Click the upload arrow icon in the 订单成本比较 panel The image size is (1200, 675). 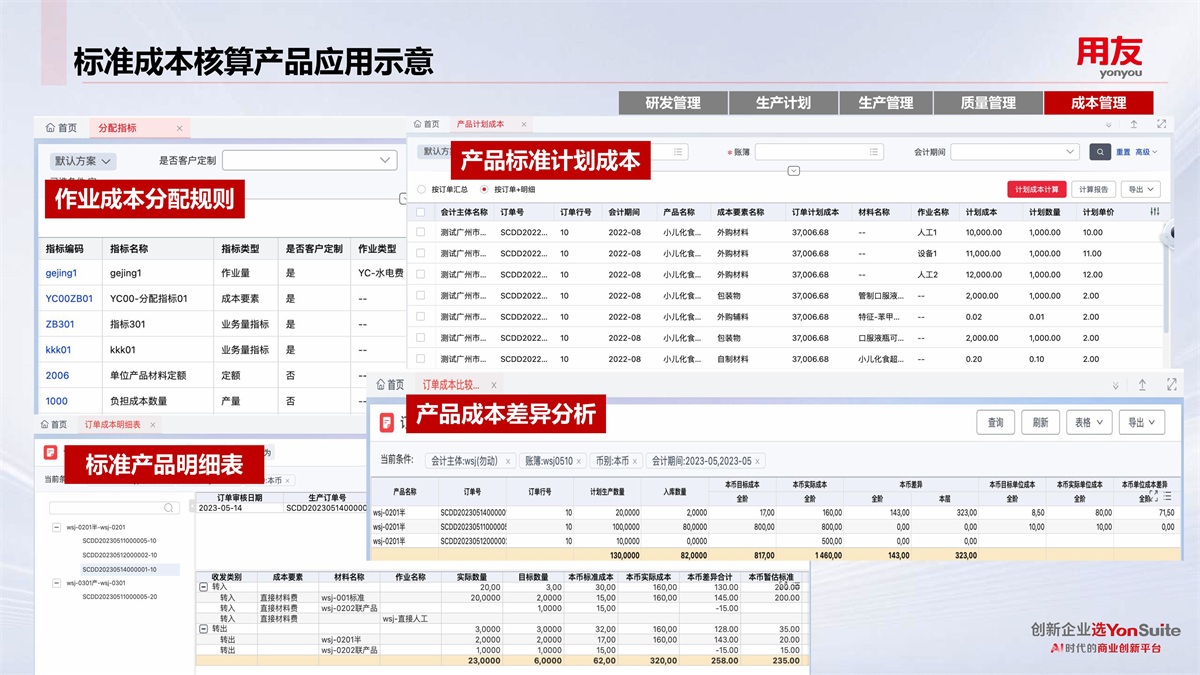(1142, 385)
